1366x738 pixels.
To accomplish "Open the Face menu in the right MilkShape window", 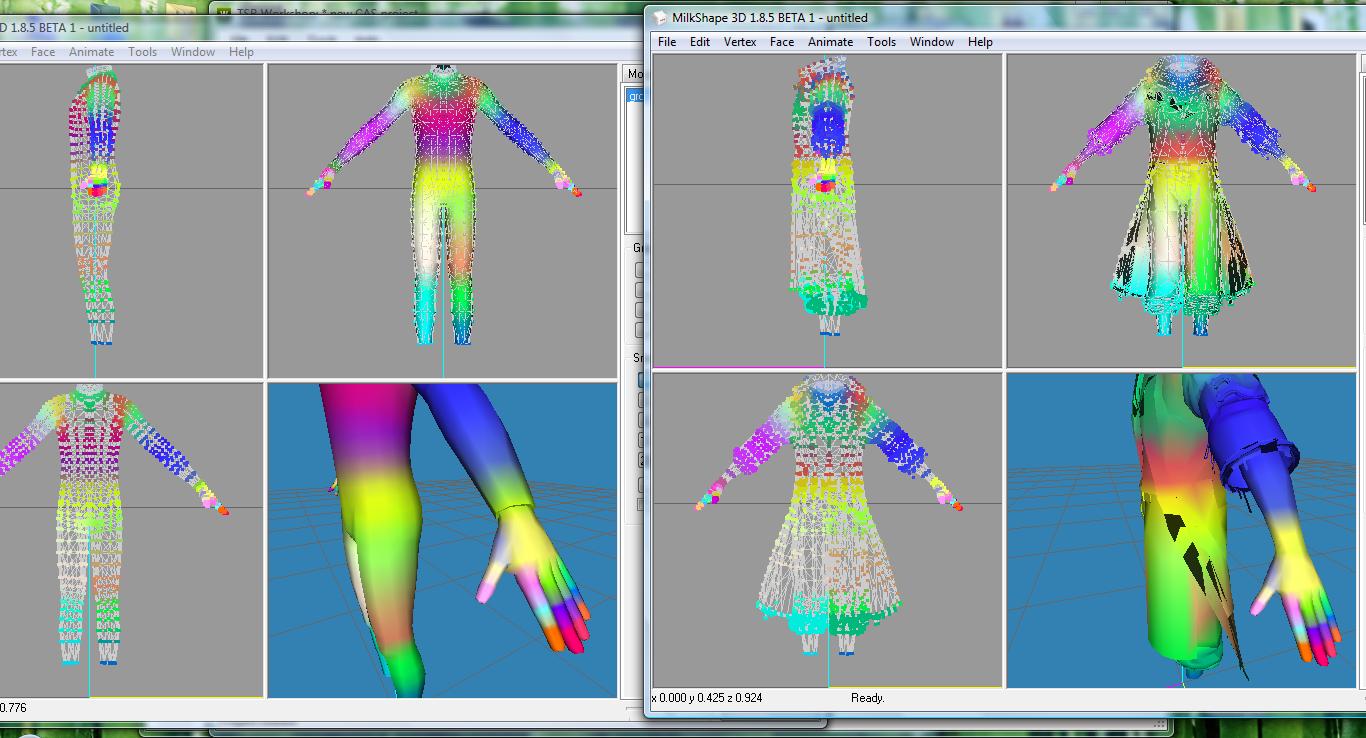I will (x=782, y=42).
